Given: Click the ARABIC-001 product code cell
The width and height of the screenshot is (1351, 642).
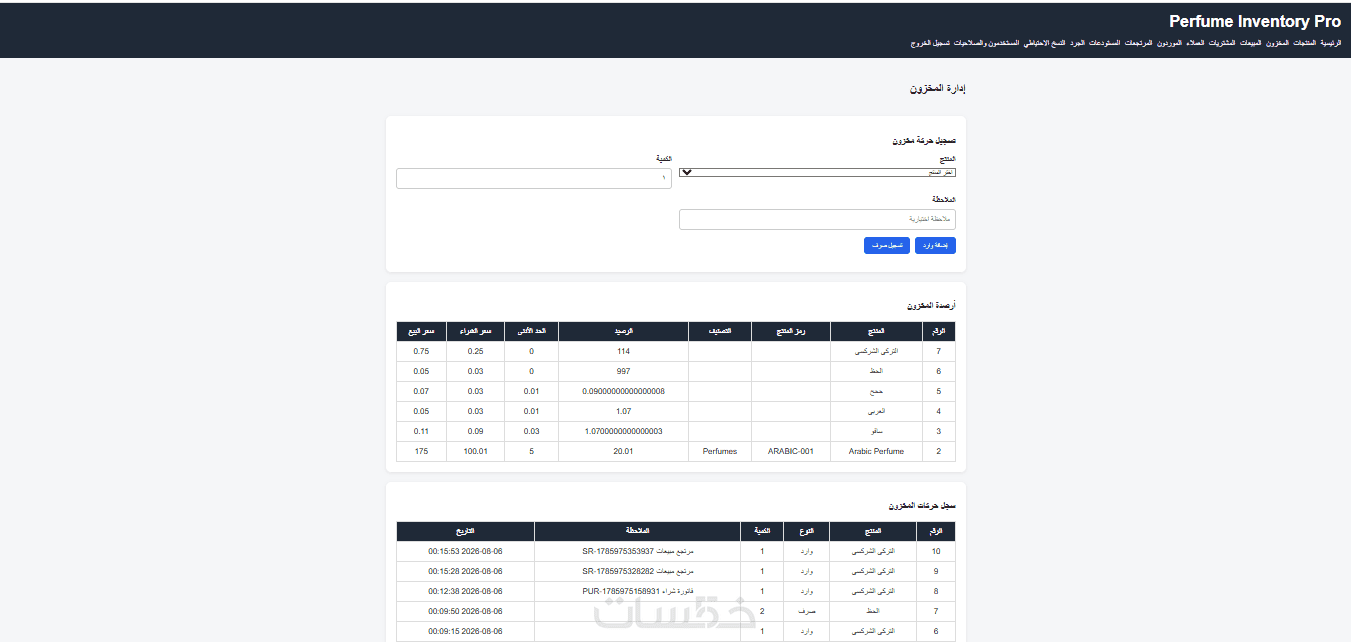Looking at the screenshot, I should click(x=791, y=451).
